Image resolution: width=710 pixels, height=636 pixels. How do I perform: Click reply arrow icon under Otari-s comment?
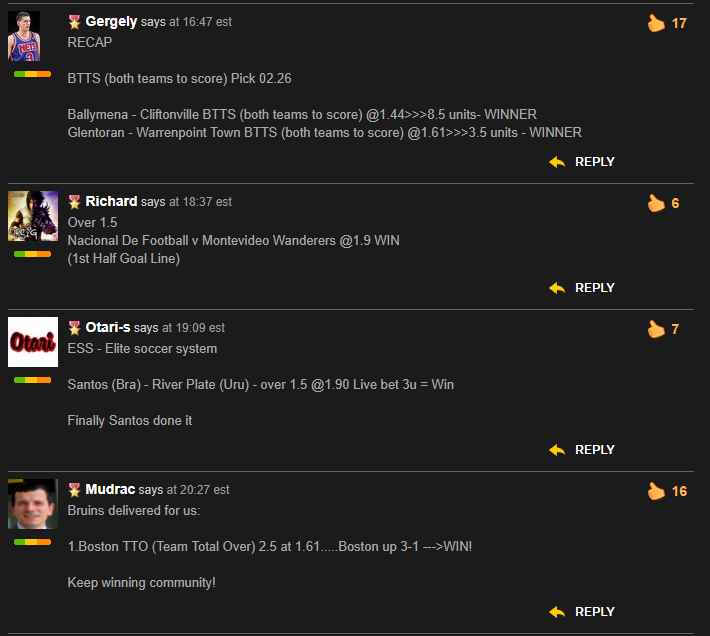(557, 450)
